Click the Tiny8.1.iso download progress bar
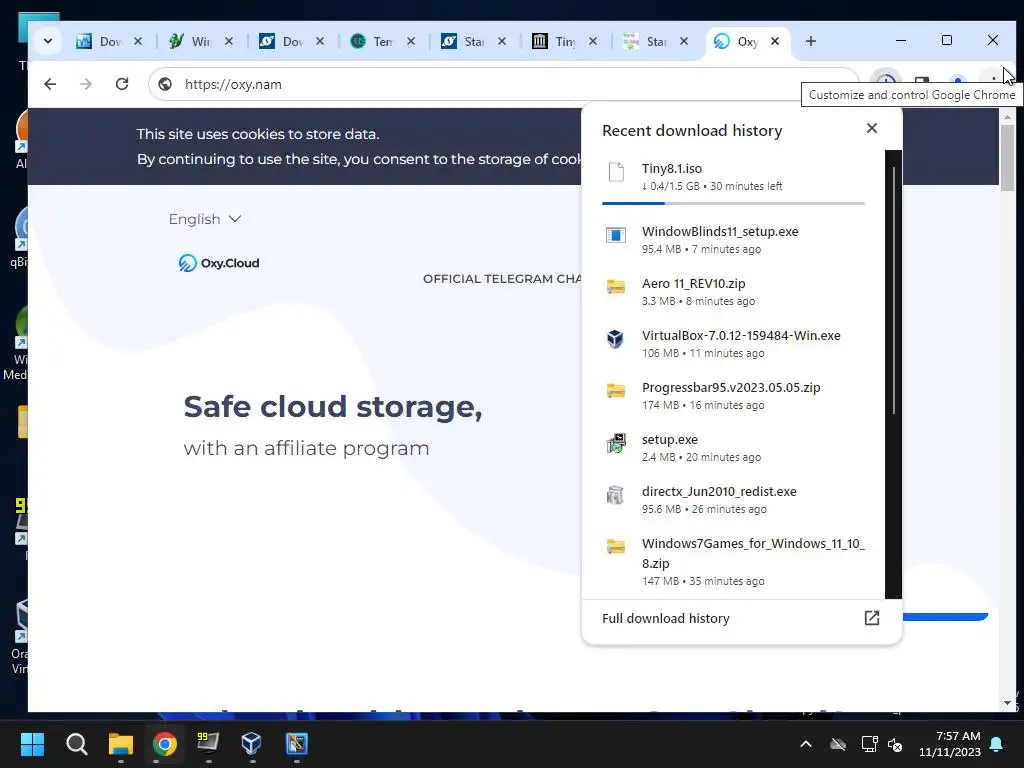The width and height of the screenshot is (1024, 768). [x=733, y=204]
